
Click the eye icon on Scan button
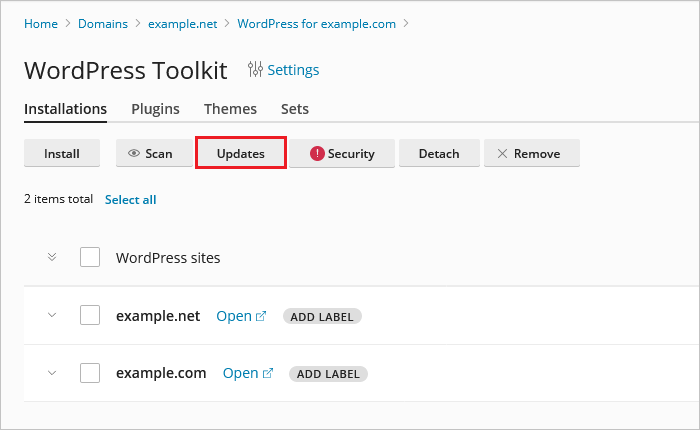coord(134,153)
